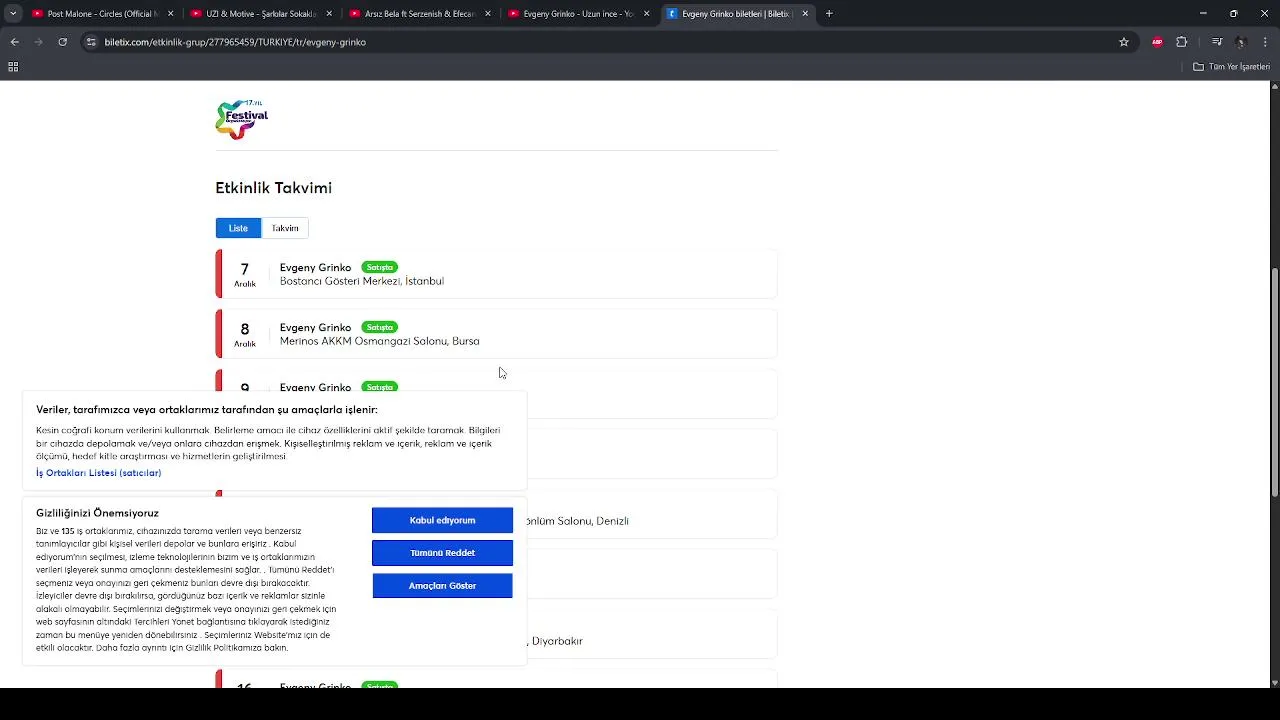The height and width of the screenshot is (720, 1280).
Task: View site information icon in address bar
Action: [x=91, y=42]
